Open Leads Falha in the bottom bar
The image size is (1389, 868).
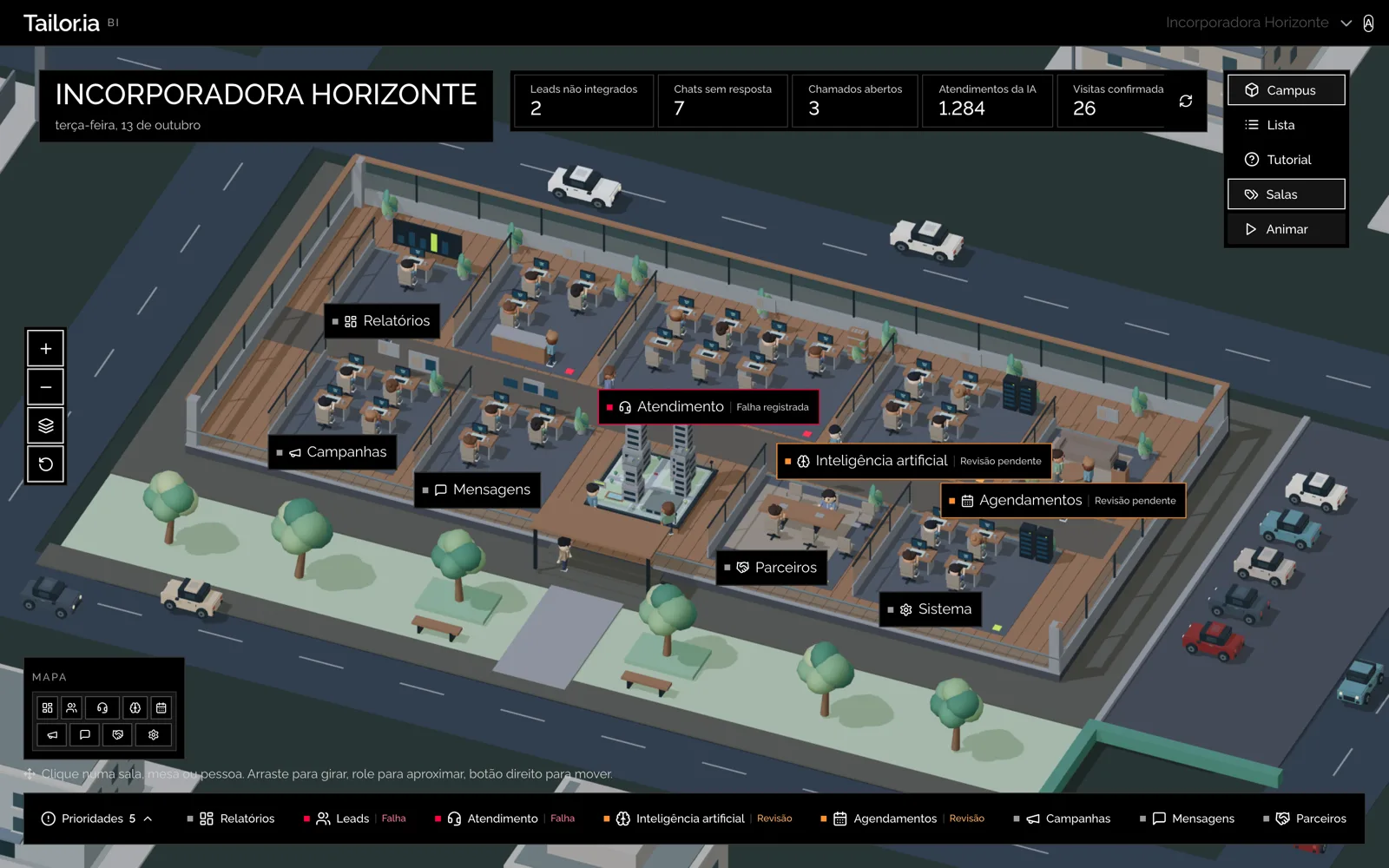tap(355, 819)
